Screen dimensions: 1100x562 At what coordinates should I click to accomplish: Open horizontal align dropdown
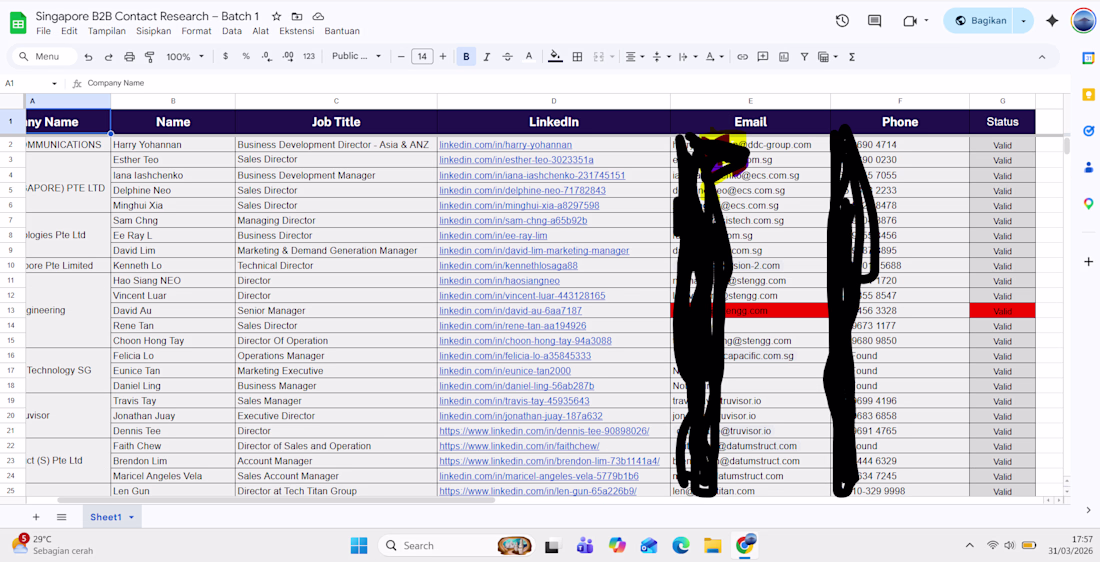[634, 57]
